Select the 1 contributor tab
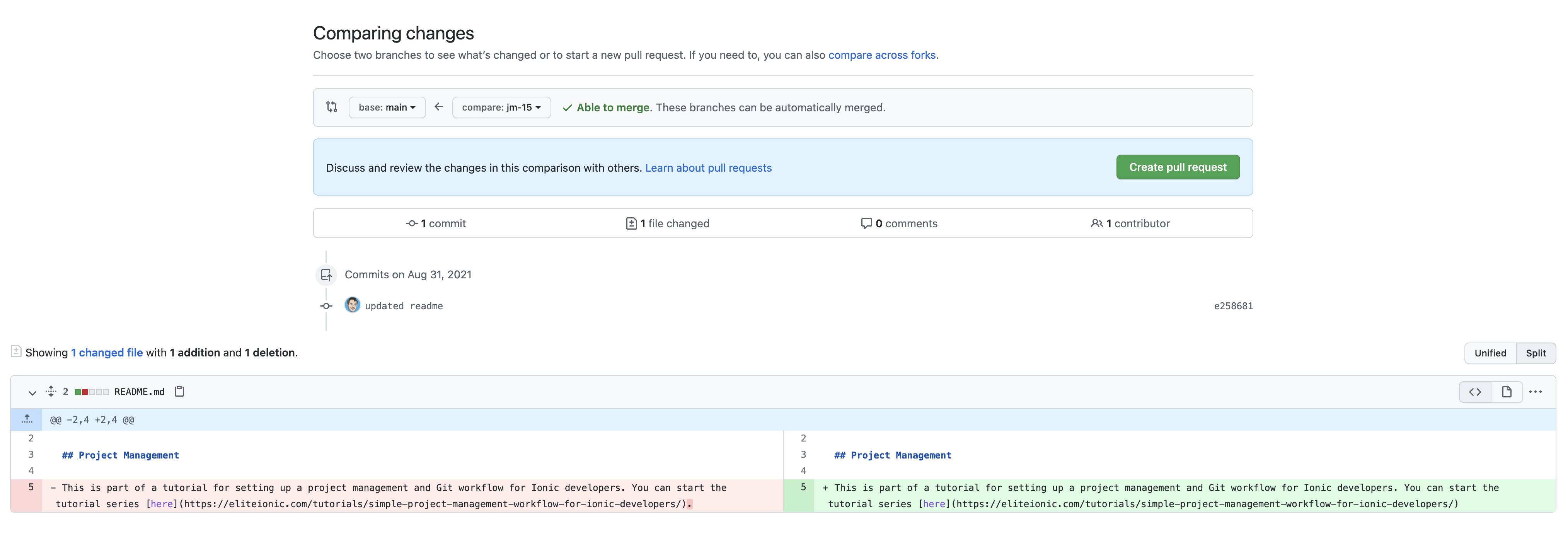 tap(1130, 223)
